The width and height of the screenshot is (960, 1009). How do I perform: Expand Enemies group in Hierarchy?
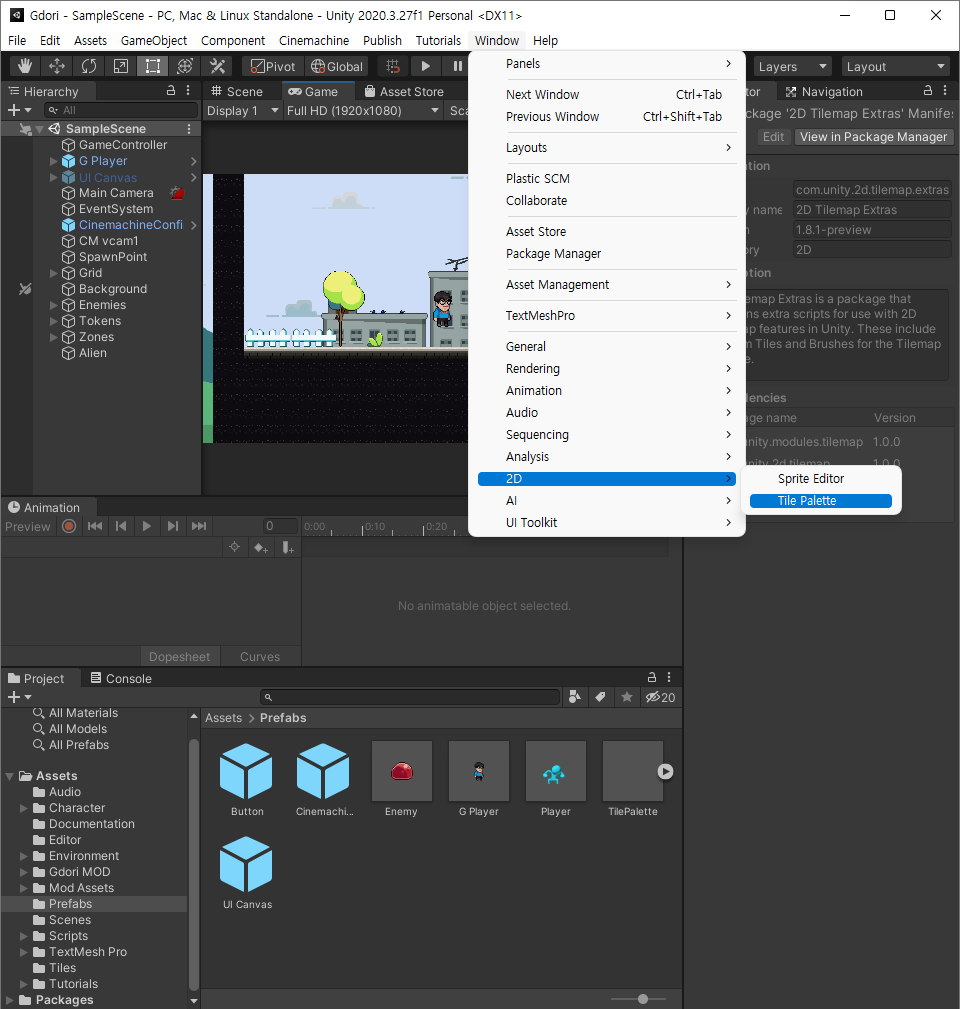point(54,305)
